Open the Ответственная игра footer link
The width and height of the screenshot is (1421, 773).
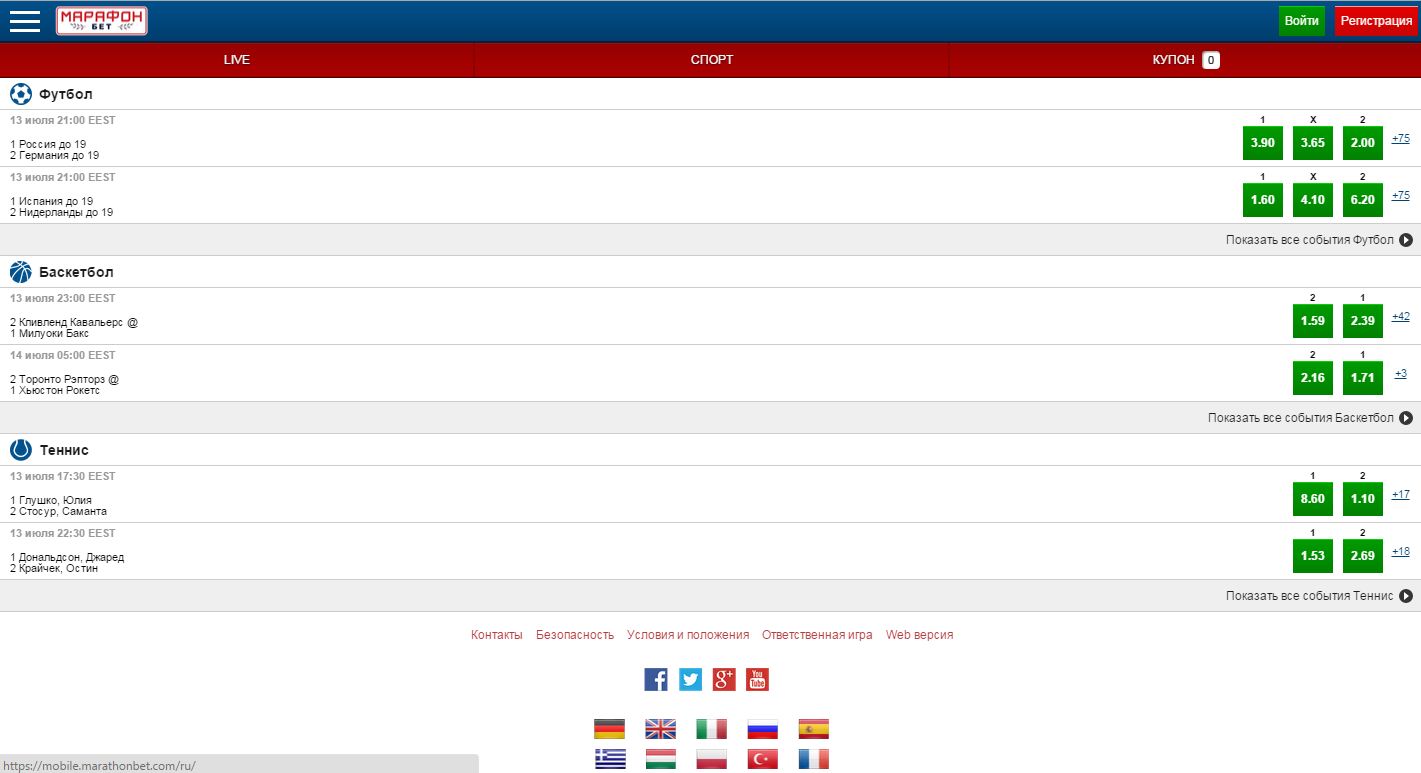[817, 635]
